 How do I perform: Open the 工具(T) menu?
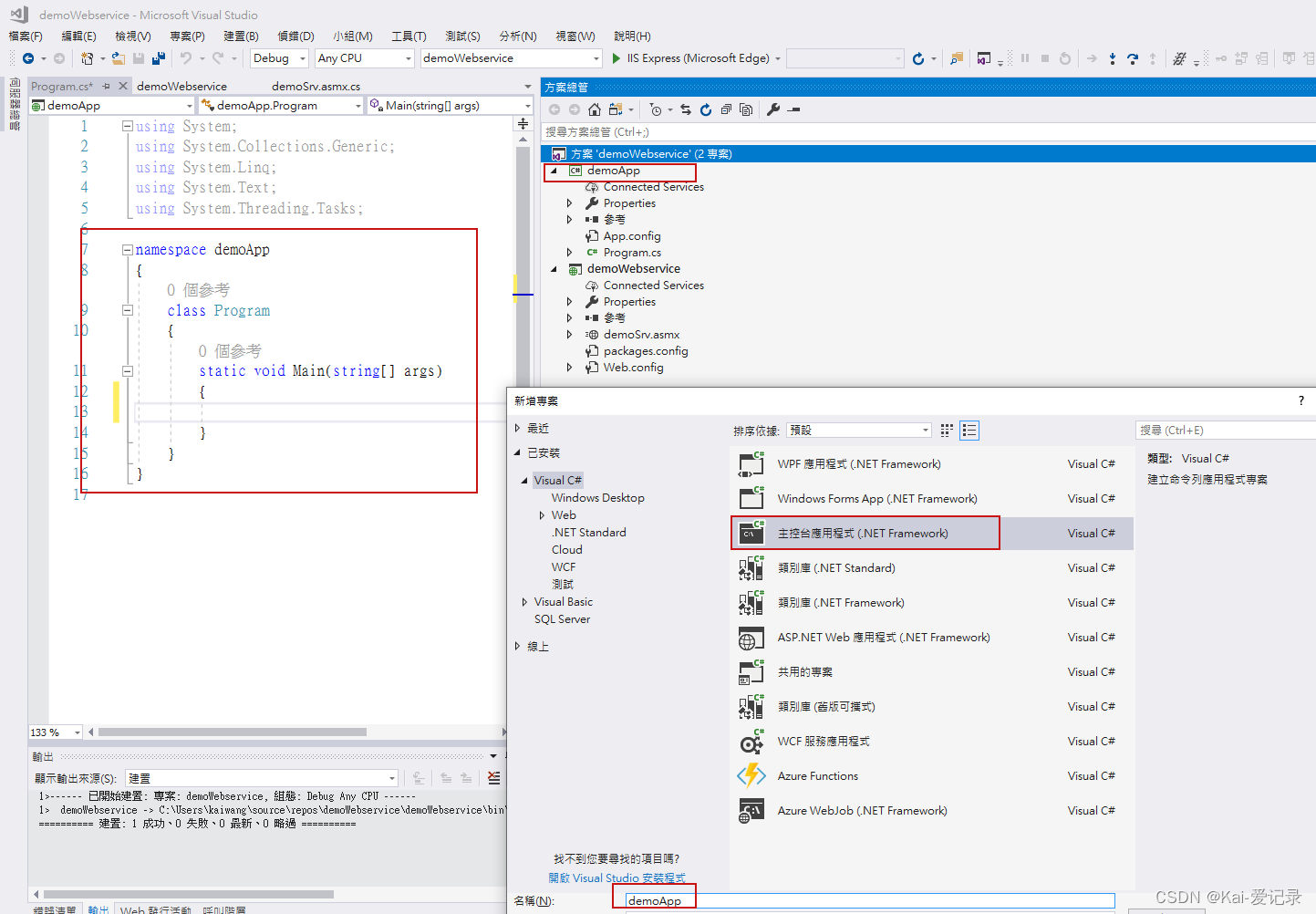409,36
